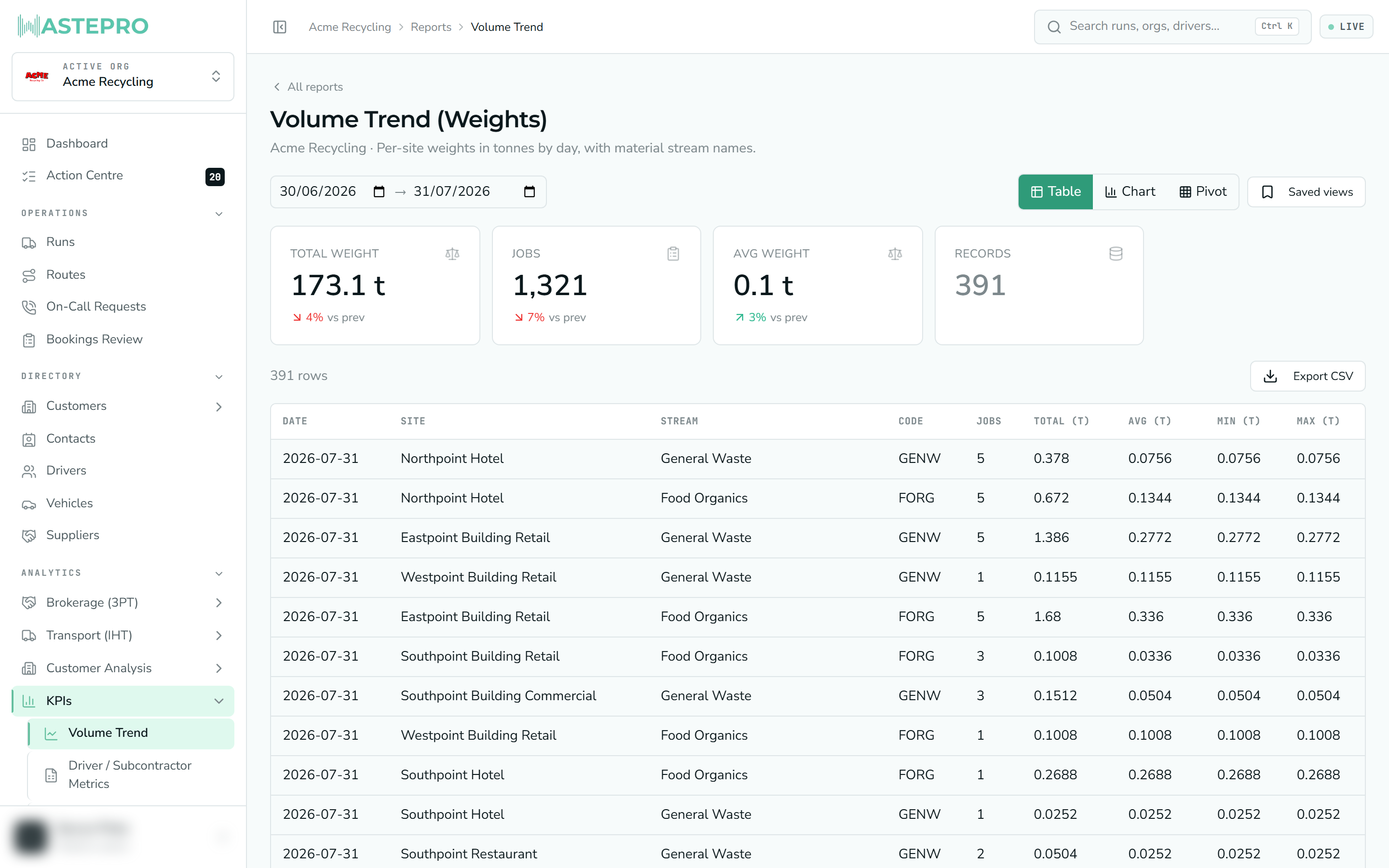
Task: Click total value 1.386
Action: [x=1051, y=537]
